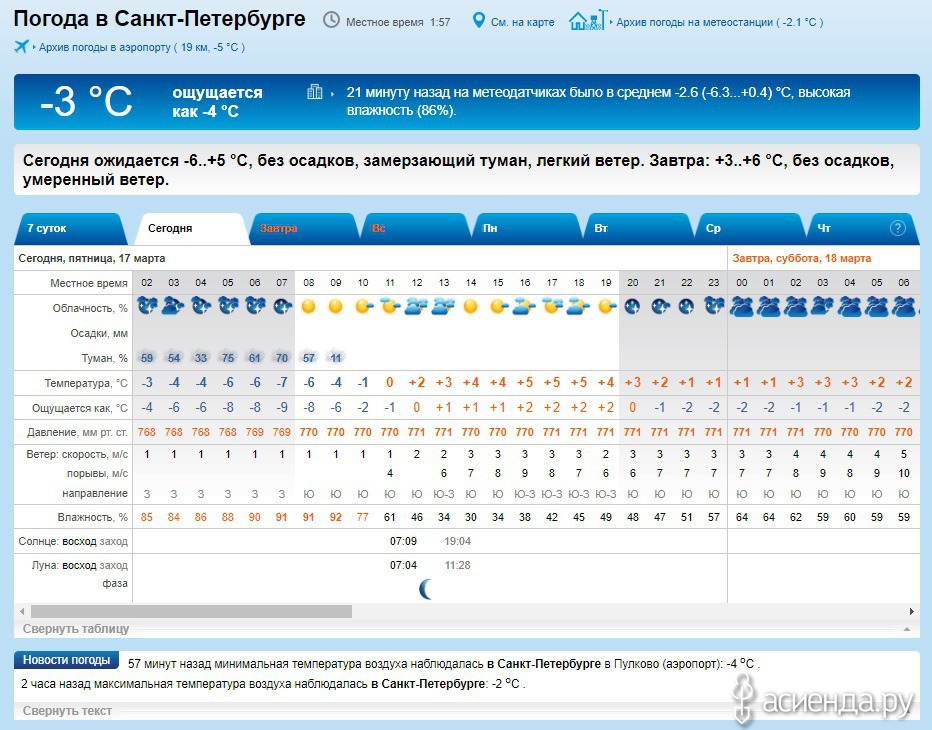Screen dimensions: 932x730
Task: Open the "Вс" forecast tab
Action: click(378, 229)
